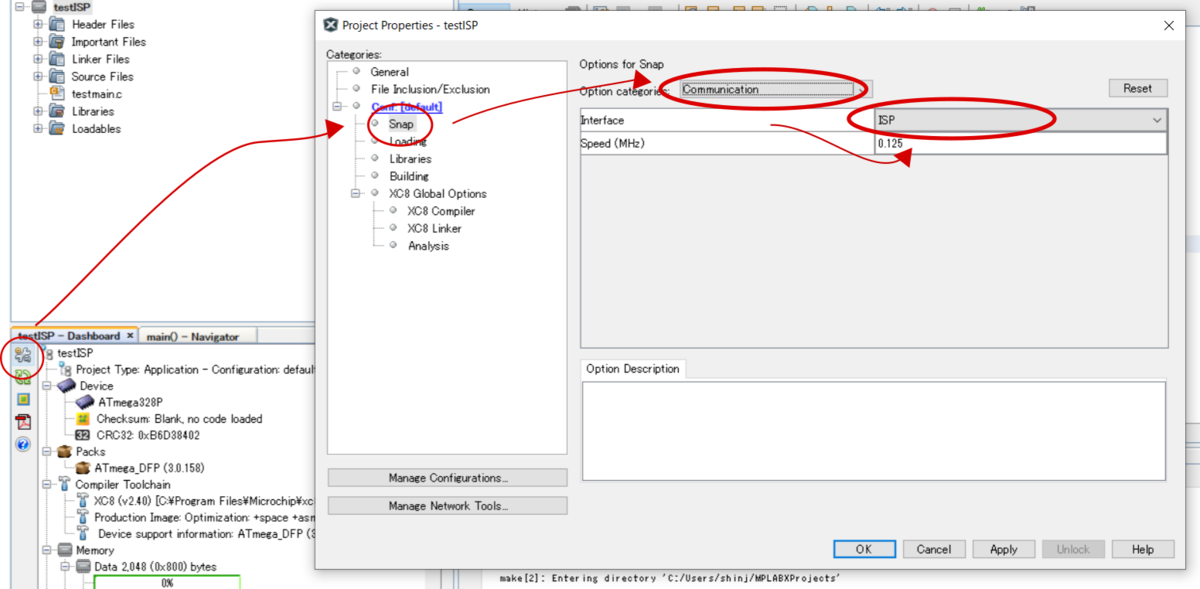
Task: Select XC8 Compiler category
Action: point(441,211)
